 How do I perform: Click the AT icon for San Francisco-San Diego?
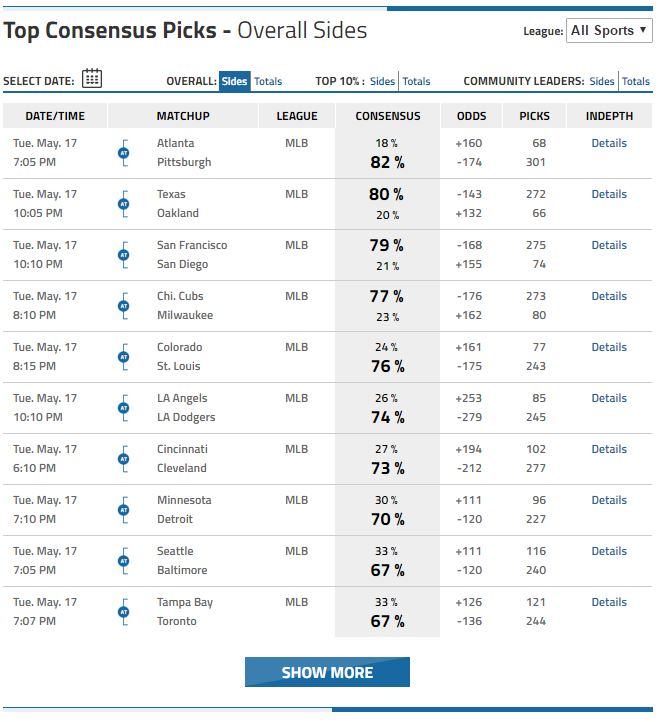[x=124, y=255]
